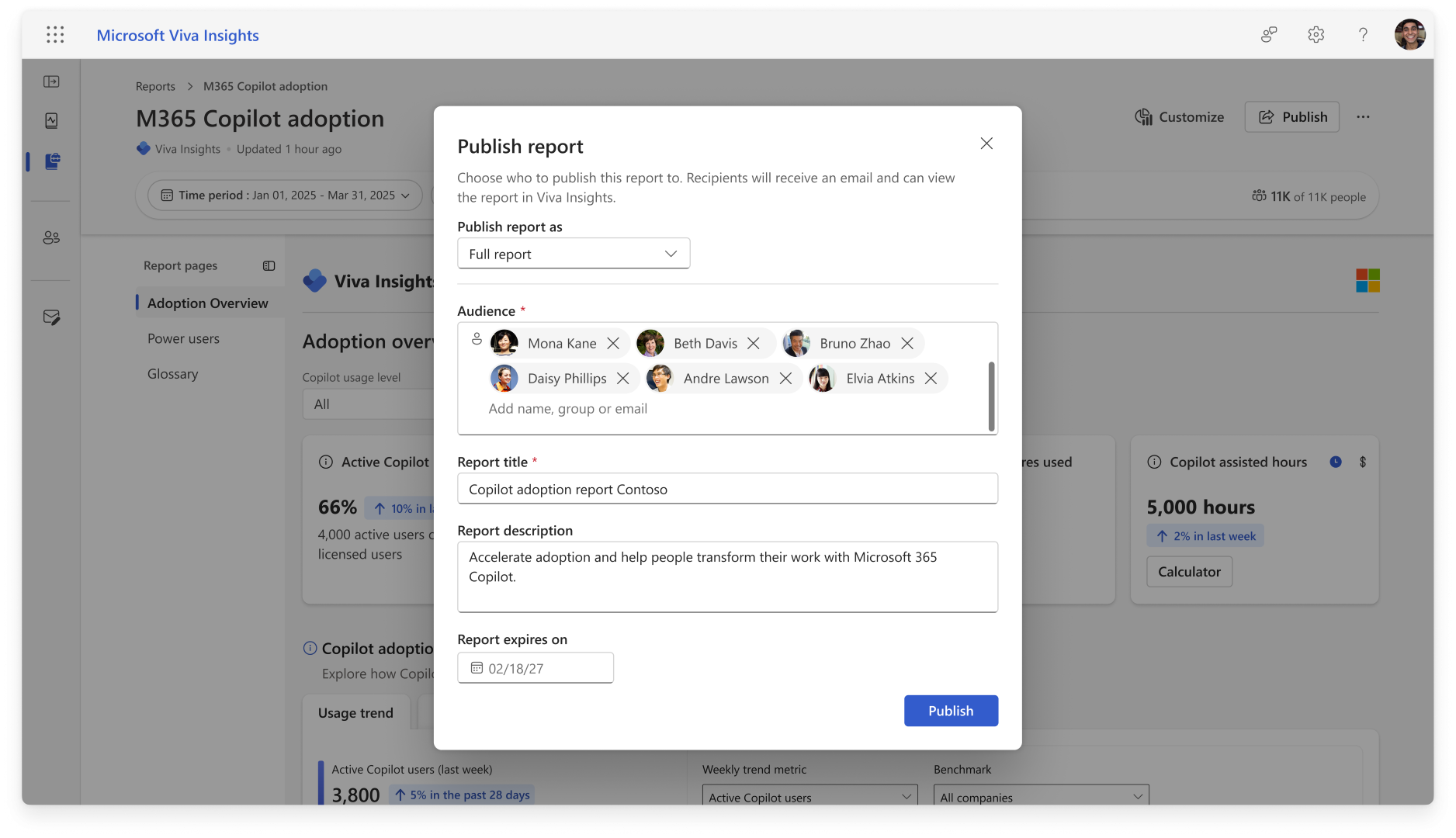Viewport: 1456px width, 838px height.
Task: Close the Publish report dialog
Action: [x=986, y=144]
